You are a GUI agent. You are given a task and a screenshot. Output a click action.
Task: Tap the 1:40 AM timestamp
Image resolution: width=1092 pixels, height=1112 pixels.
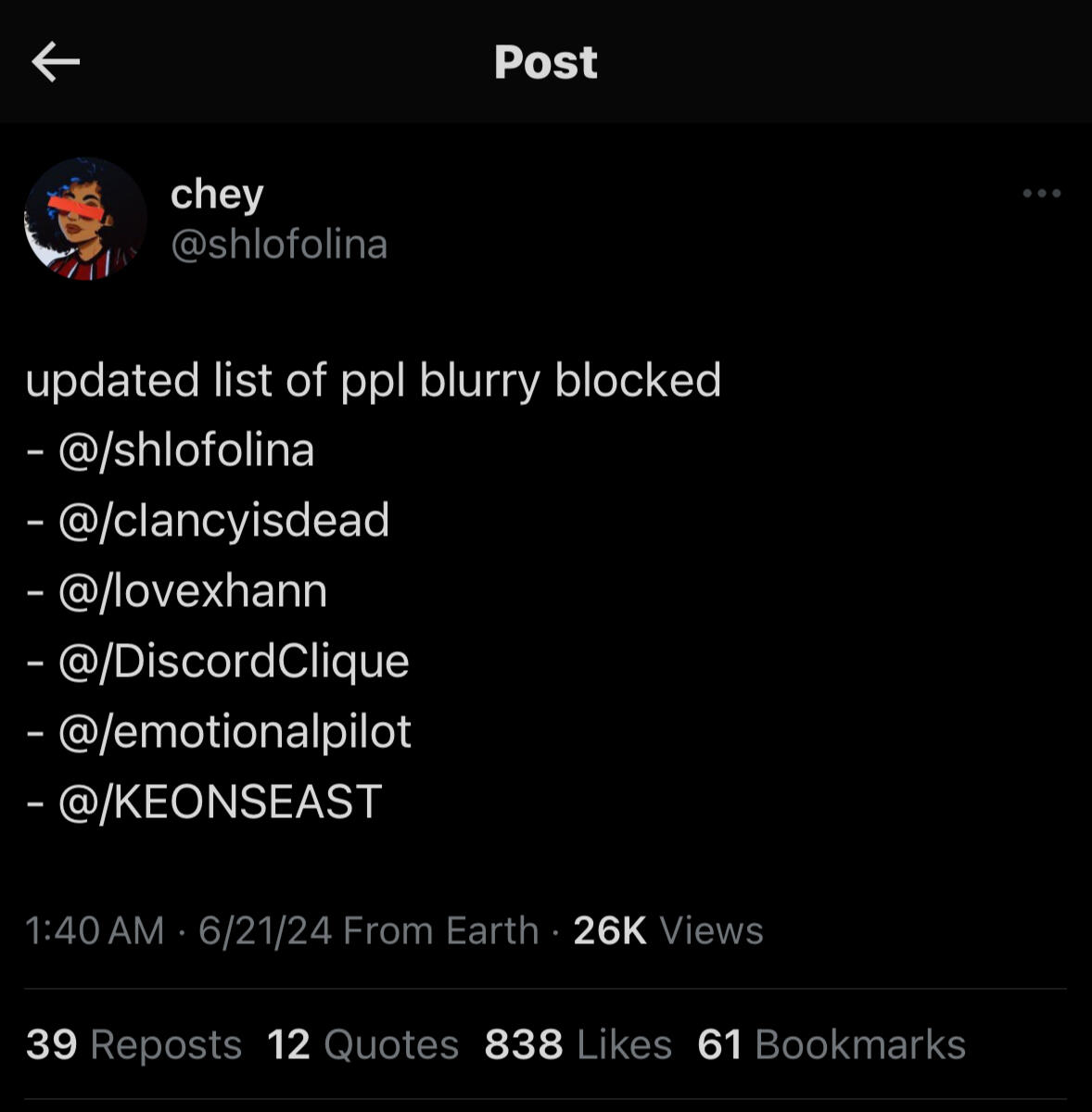(x=95, y=930)
